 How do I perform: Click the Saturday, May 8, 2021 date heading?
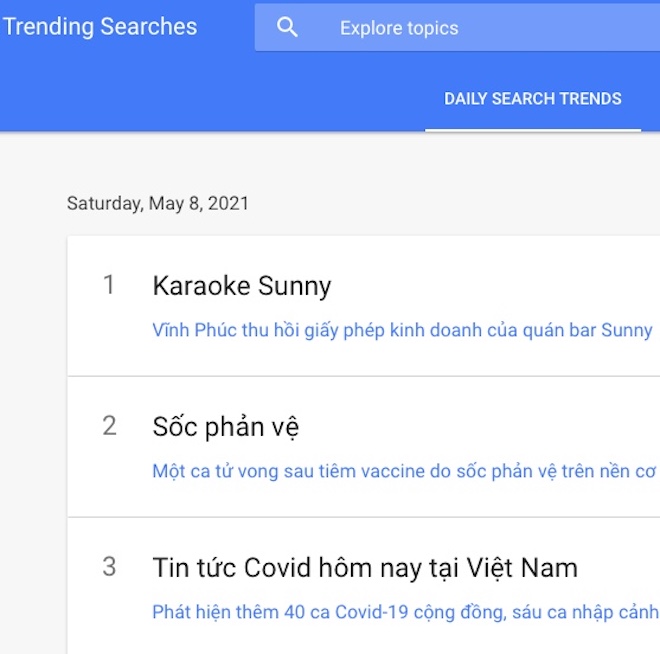click(x=158, y=203)
